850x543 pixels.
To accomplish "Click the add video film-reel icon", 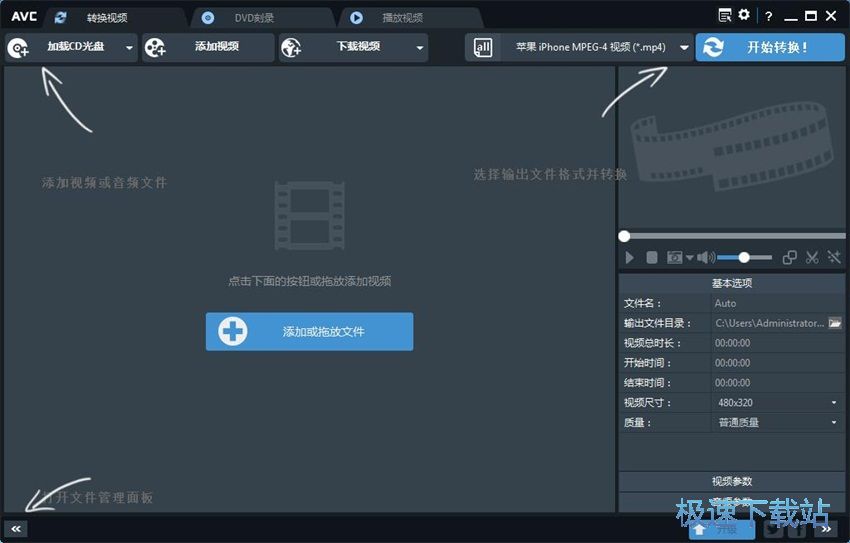I will tap(155, 48).
